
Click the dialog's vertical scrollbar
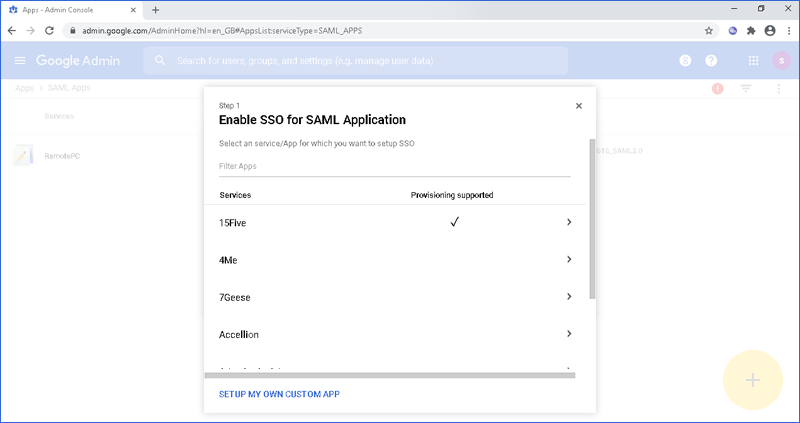click(x=592, y=220)
